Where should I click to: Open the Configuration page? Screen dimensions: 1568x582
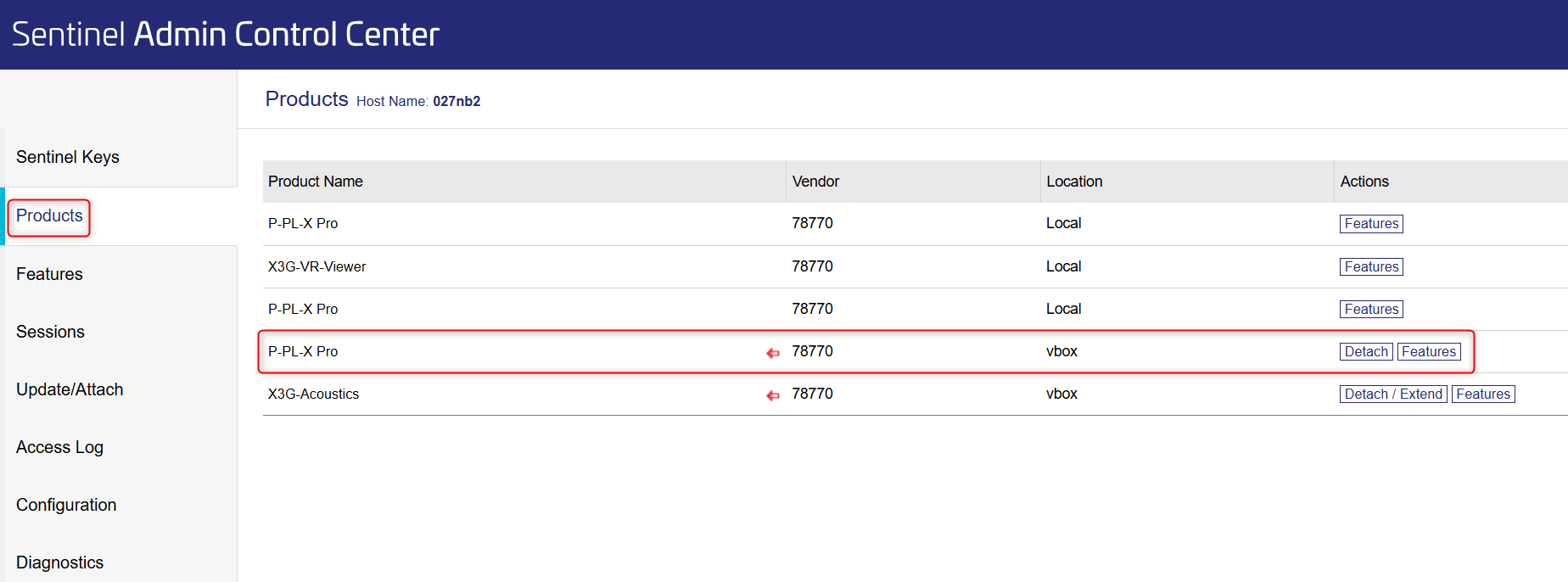pos(66,505)
